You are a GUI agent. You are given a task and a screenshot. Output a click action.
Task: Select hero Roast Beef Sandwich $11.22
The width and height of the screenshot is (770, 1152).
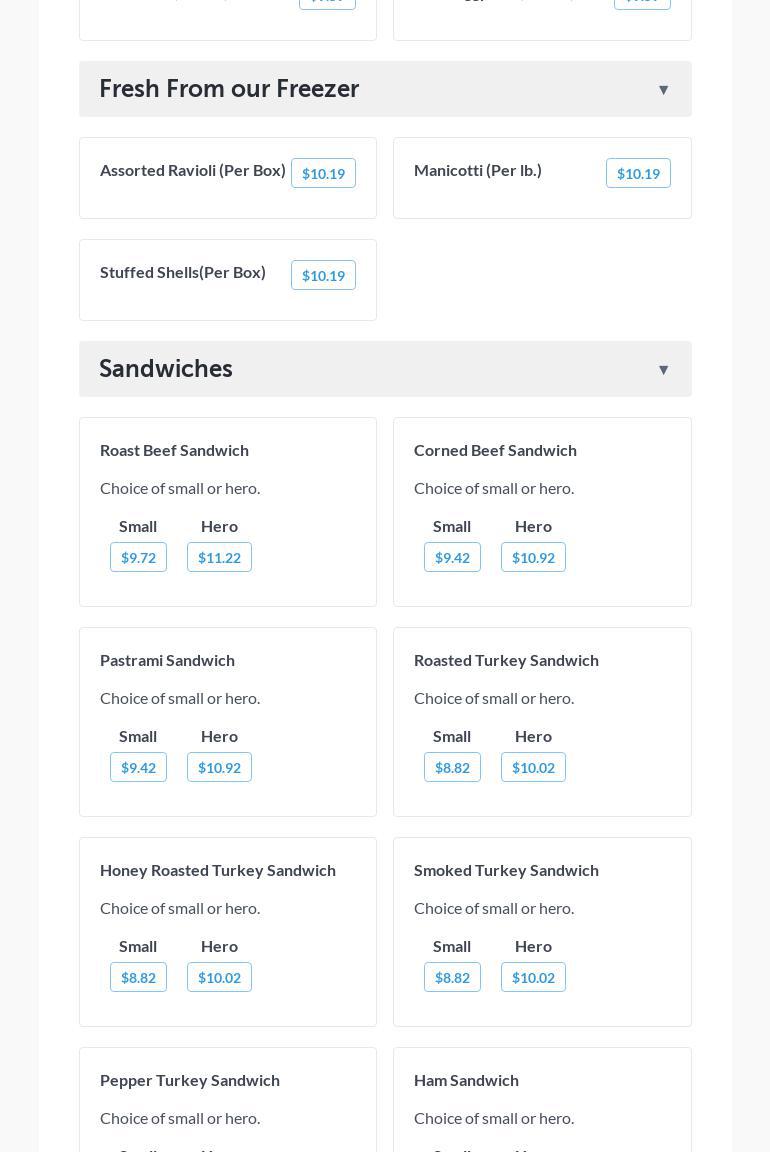tap(219, 558)
